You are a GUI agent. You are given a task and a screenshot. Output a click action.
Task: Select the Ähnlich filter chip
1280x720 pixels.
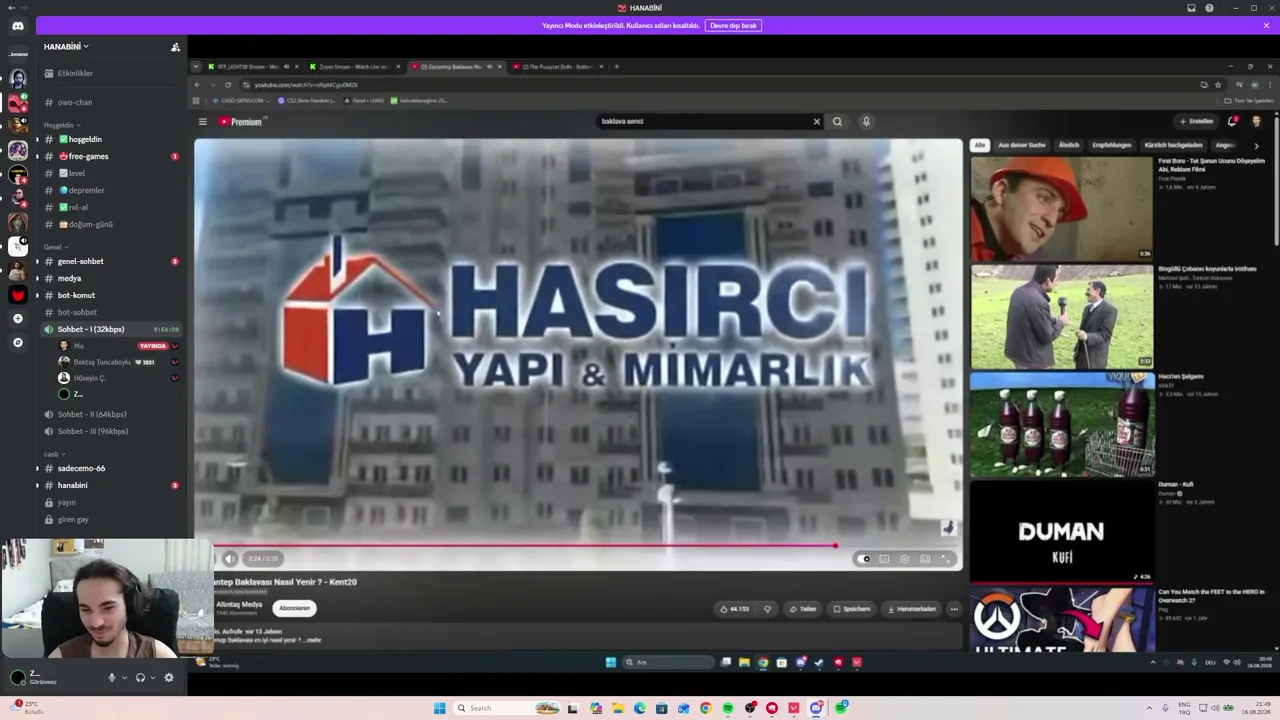(x=1069, y=146)
